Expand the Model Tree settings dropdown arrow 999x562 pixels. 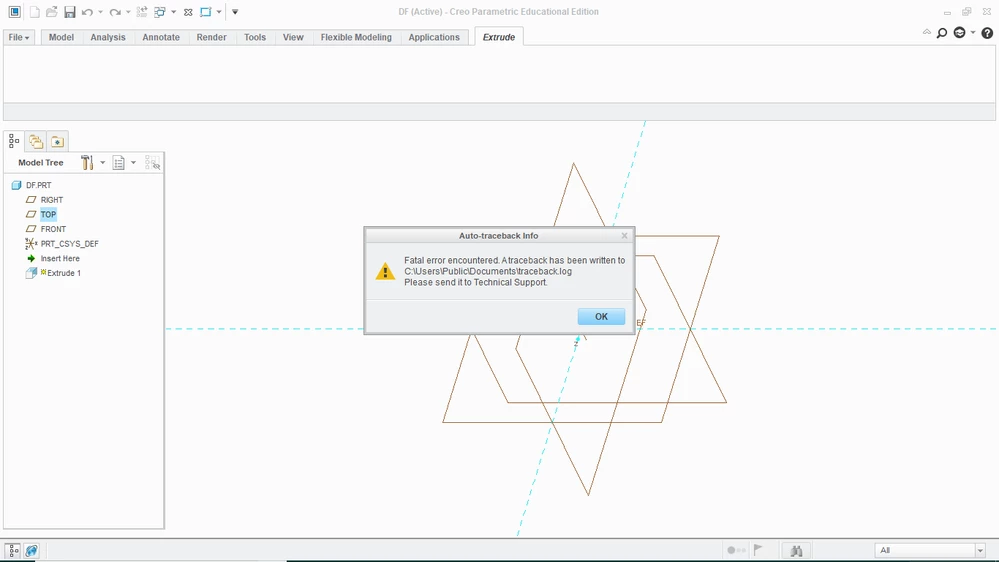(x=103, y=162)
